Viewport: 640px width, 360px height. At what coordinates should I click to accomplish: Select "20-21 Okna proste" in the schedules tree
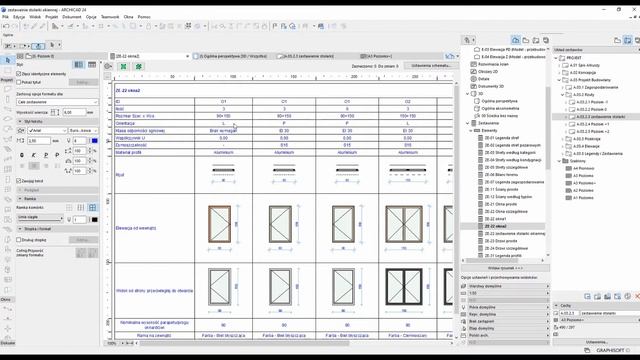(x=500, y=204)
